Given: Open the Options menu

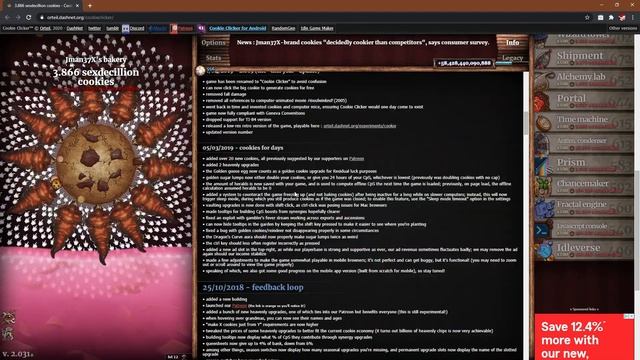Looking at the screenshot, I should (213, 42).
